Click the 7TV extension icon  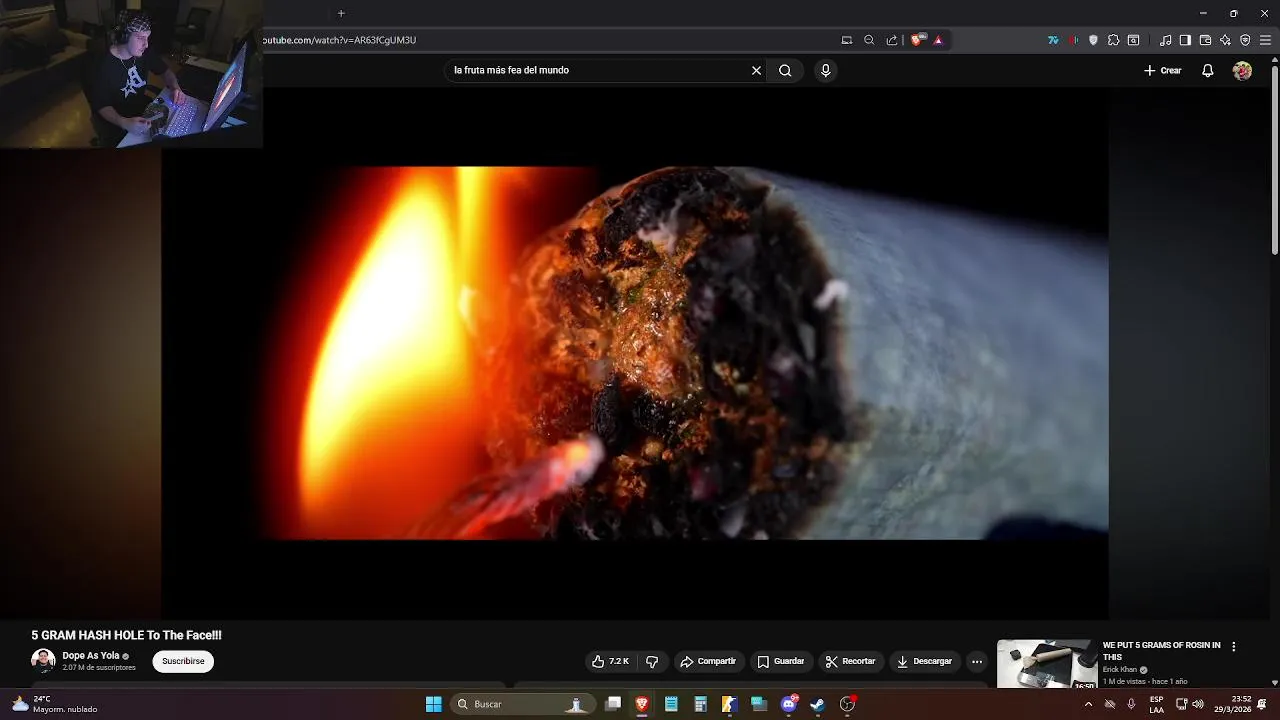coord(1053,40)
